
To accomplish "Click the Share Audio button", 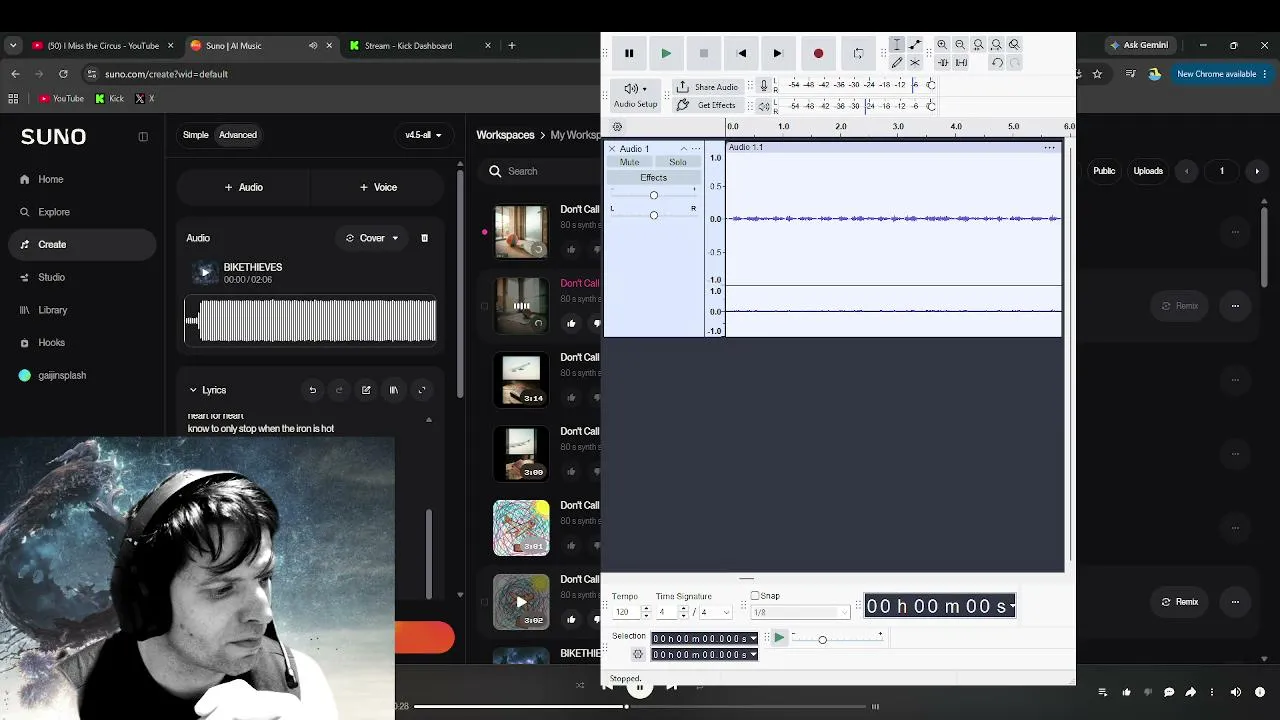I will (x=707, y=87).
